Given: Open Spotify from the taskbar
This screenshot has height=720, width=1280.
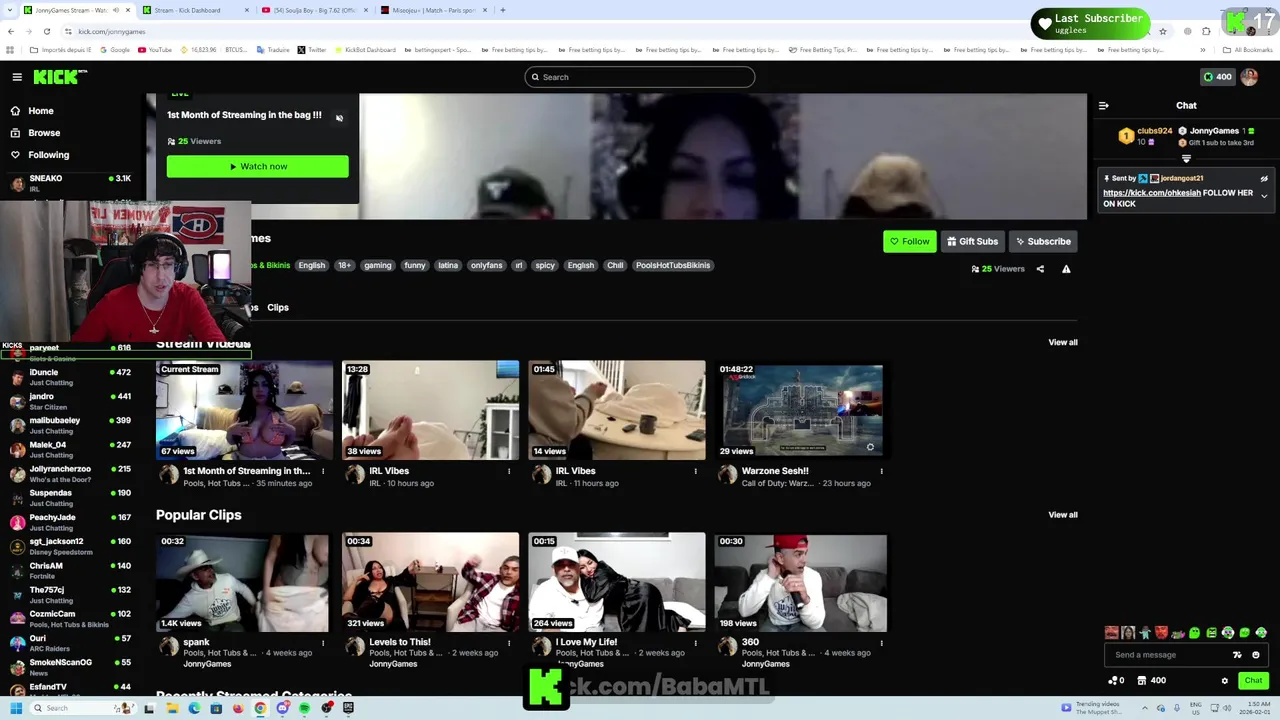Looking at the screenshot, I should click(x=305, y=708).
